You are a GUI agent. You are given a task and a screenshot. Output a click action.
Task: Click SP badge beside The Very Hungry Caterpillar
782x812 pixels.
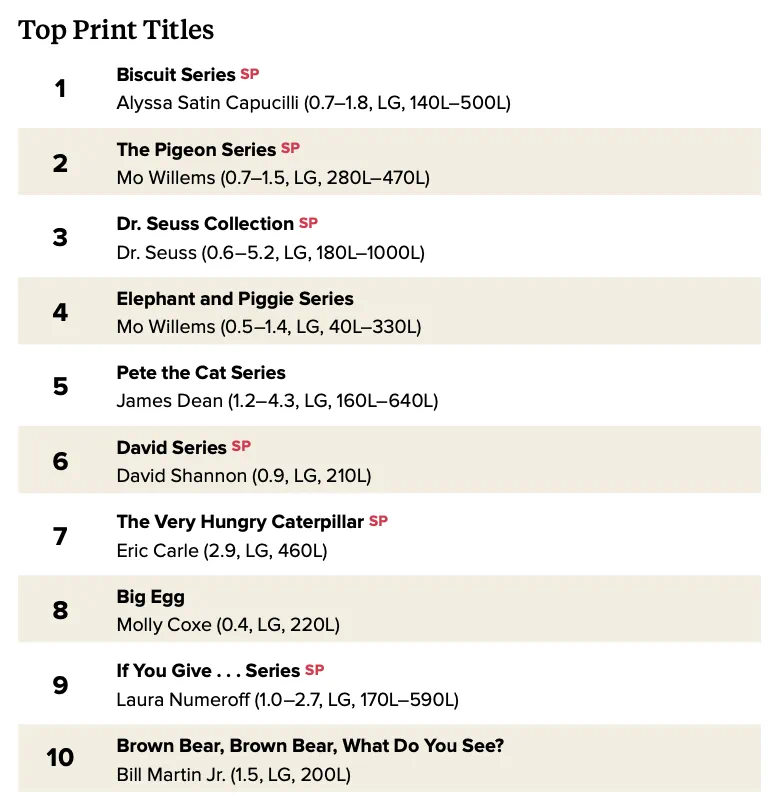(378, 521)
